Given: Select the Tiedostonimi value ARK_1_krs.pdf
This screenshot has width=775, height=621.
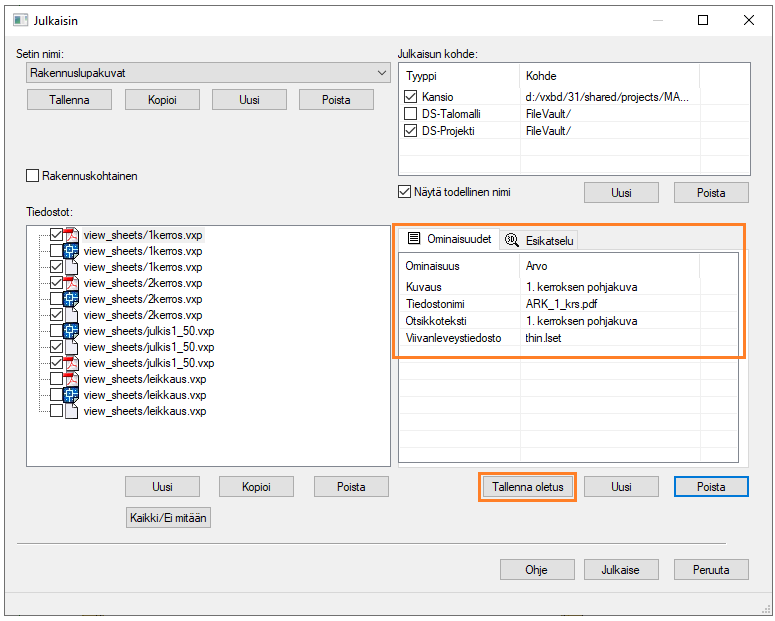Looking at the screenshot, I should point(560,304).
